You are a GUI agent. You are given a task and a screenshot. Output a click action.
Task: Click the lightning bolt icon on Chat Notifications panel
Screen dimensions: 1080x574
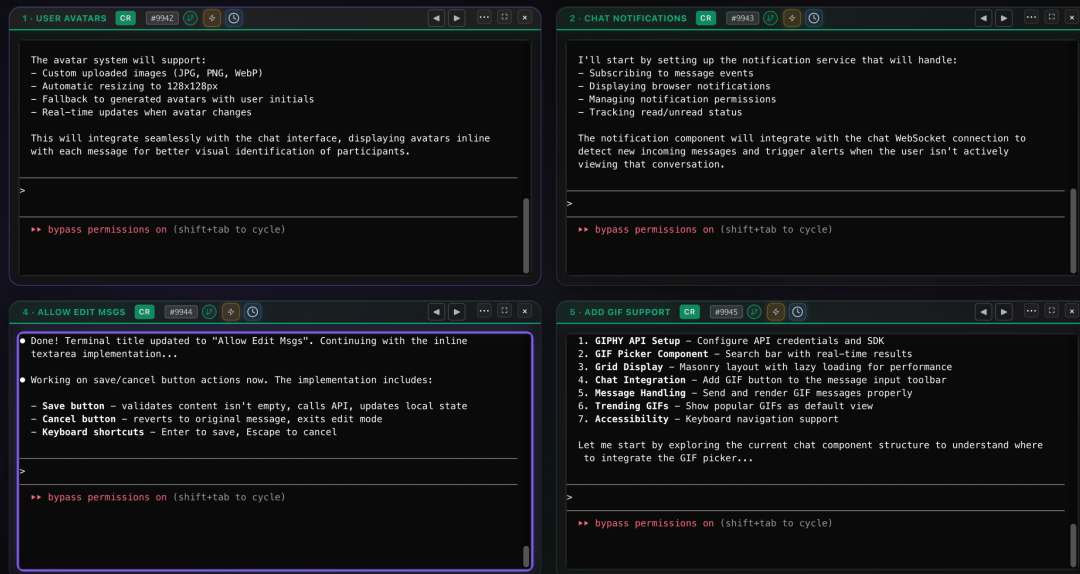(792, 19)
